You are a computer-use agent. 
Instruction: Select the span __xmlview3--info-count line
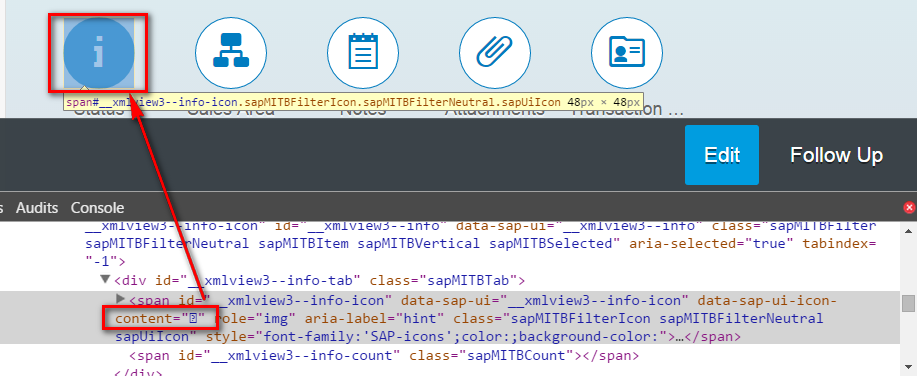384,356
